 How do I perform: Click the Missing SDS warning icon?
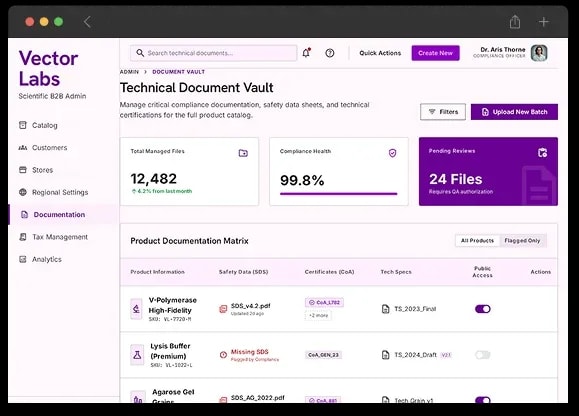tap(223, 355)
